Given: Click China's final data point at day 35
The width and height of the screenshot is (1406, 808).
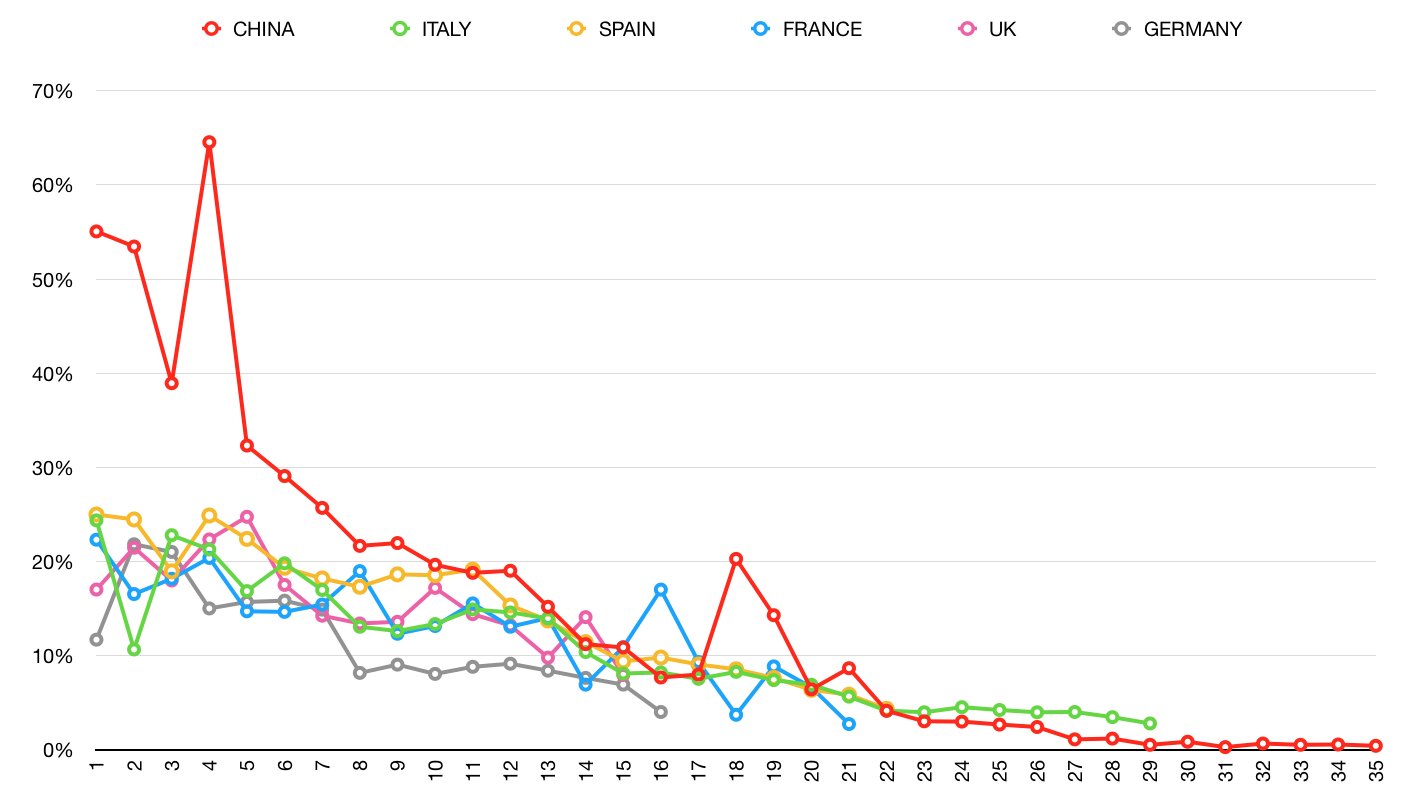Looking at the screenshot, I should click(x=1376, y=746).
